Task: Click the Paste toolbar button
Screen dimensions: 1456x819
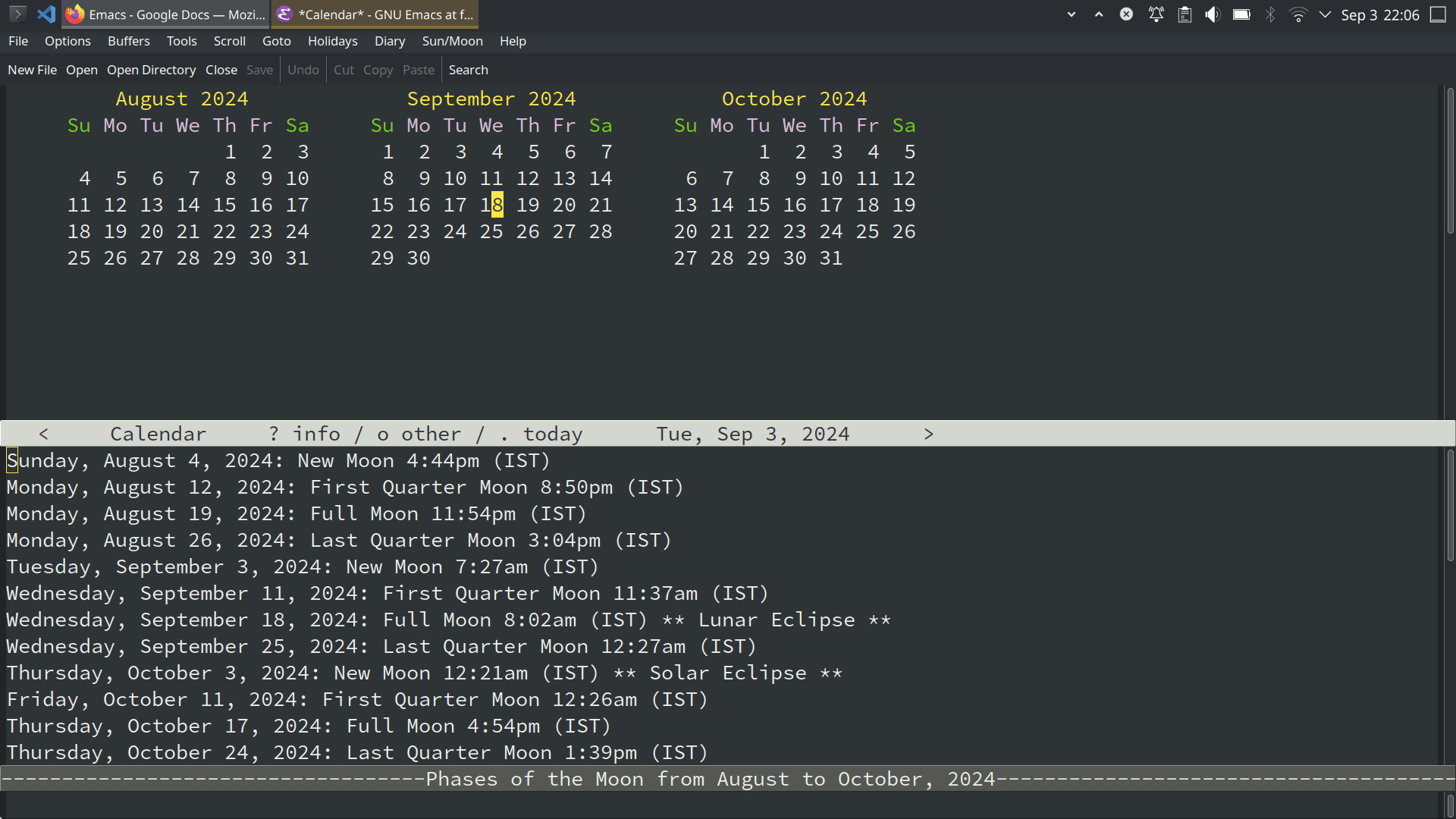Action: point(418,69)
